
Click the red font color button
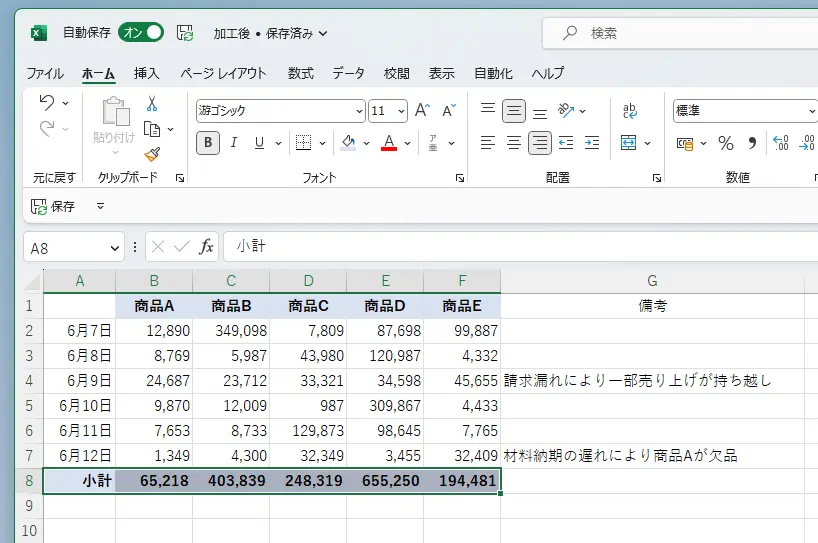pos(389,143)
